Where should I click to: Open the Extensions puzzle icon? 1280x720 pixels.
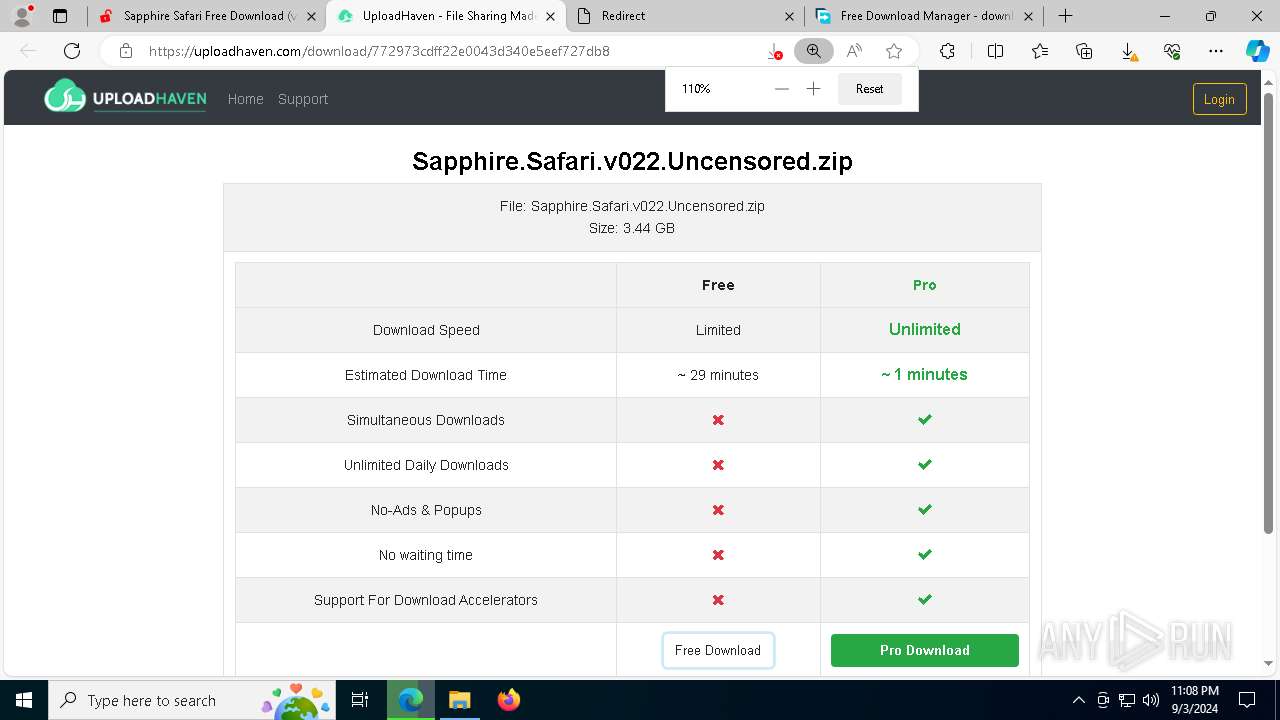click(947, 51)
